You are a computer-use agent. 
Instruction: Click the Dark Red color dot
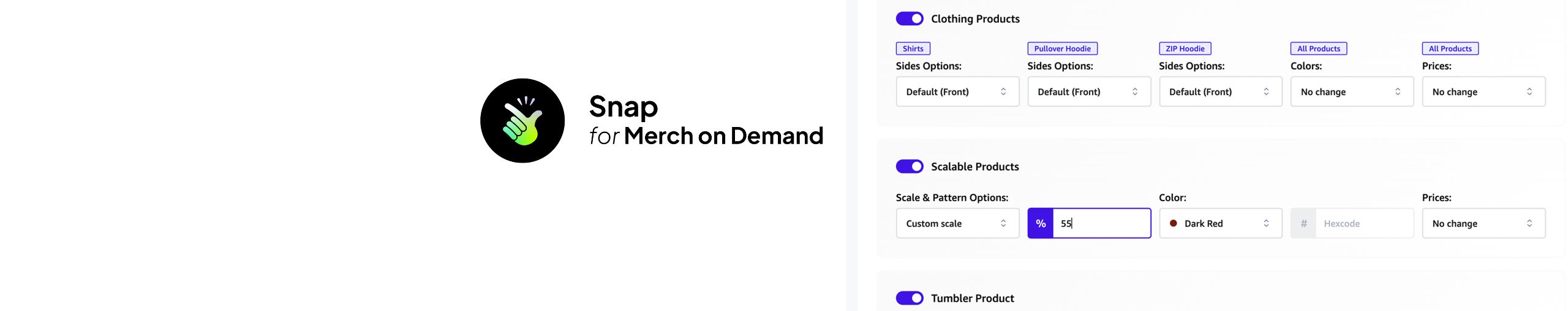click(1173, 223)
